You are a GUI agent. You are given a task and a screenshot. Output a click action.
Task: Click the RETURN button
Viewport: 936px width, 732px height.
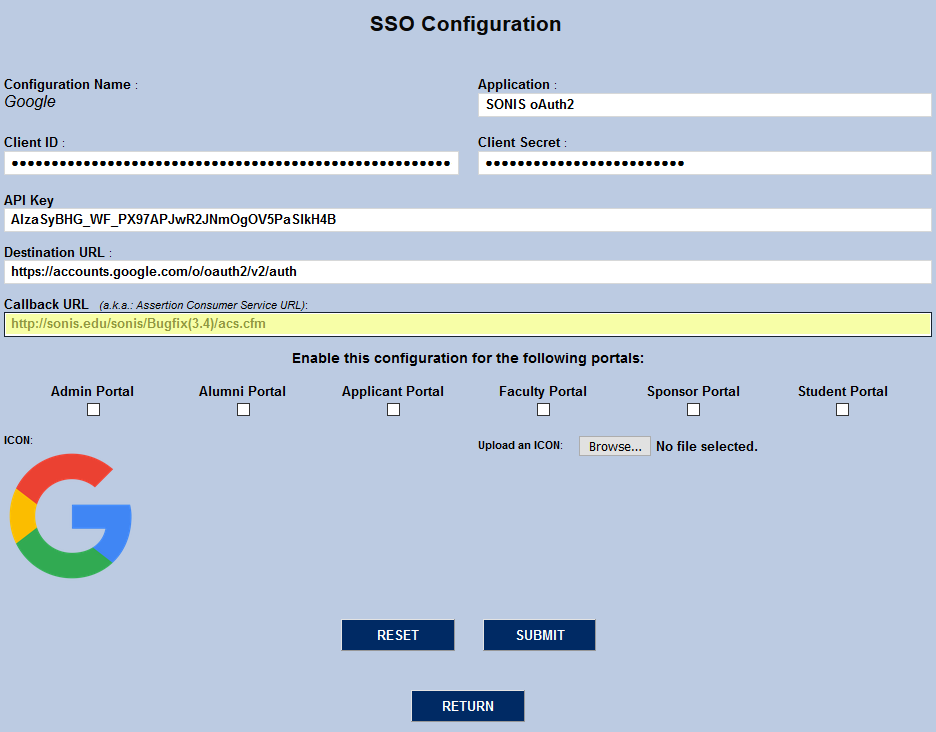[x=467, y=706]
